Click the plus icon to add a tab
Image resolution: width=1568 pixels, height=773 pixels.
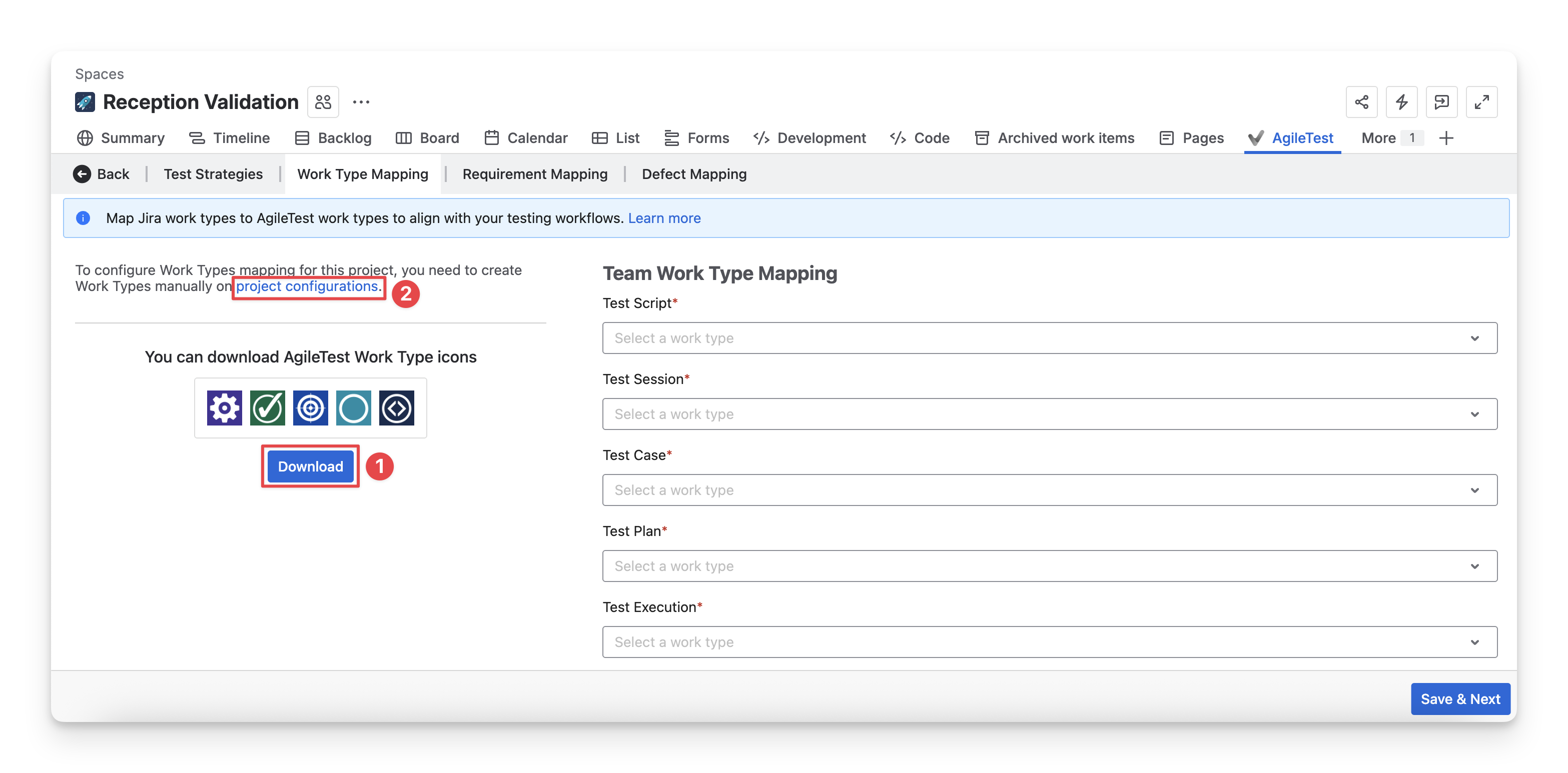[x=1446, y=138]
